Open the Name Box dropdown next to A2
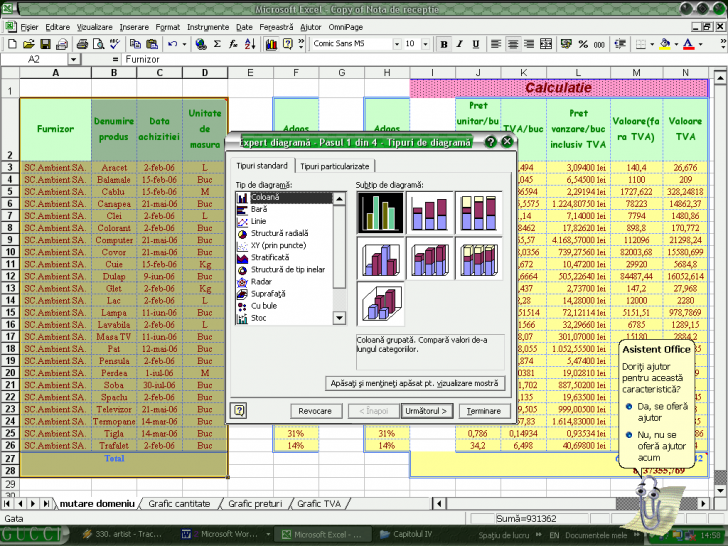Image resolution: width=728 pixels, height=546 pixels. (73, 59)
